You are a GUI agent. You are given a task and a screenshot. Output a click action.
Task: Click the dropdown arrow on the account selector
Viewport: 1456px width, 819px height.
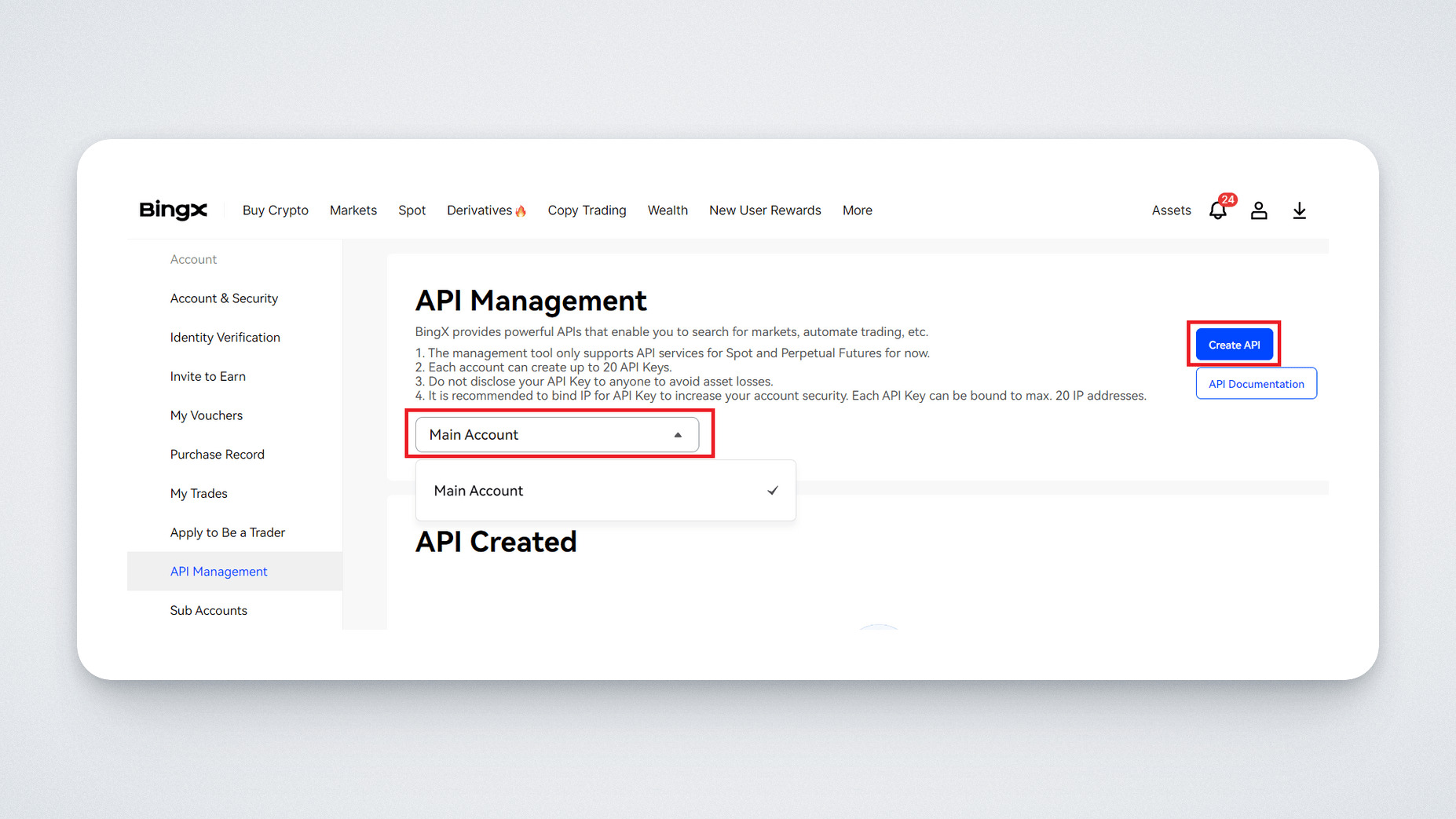point(678,435)
